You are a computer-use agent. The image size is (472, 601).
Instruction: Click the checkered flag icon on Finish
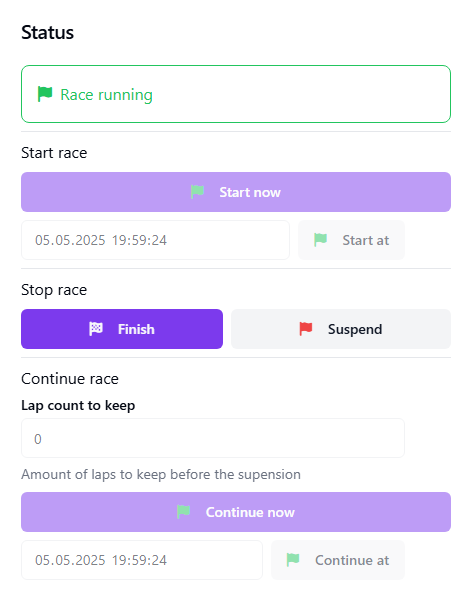[96, 329]
